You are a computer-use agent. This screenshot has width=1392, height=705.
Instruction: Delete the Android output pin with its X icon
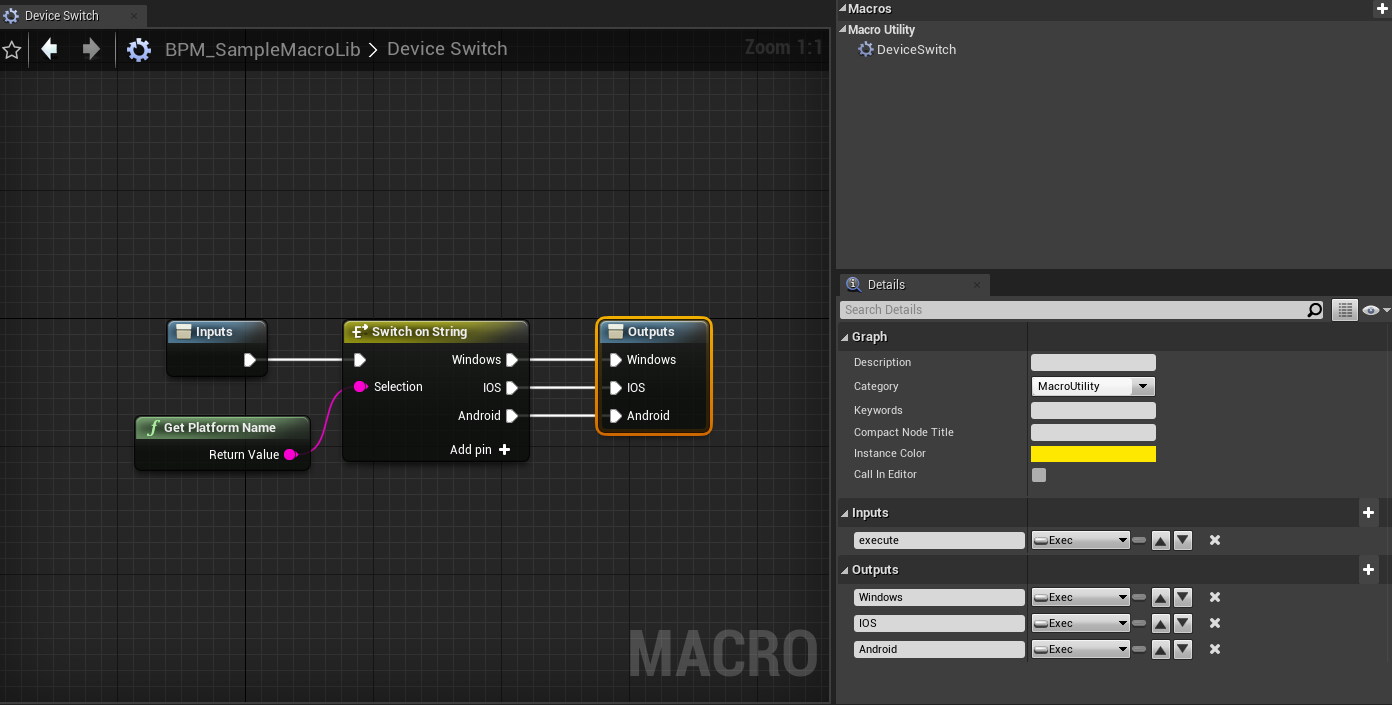coord(1214,649)
